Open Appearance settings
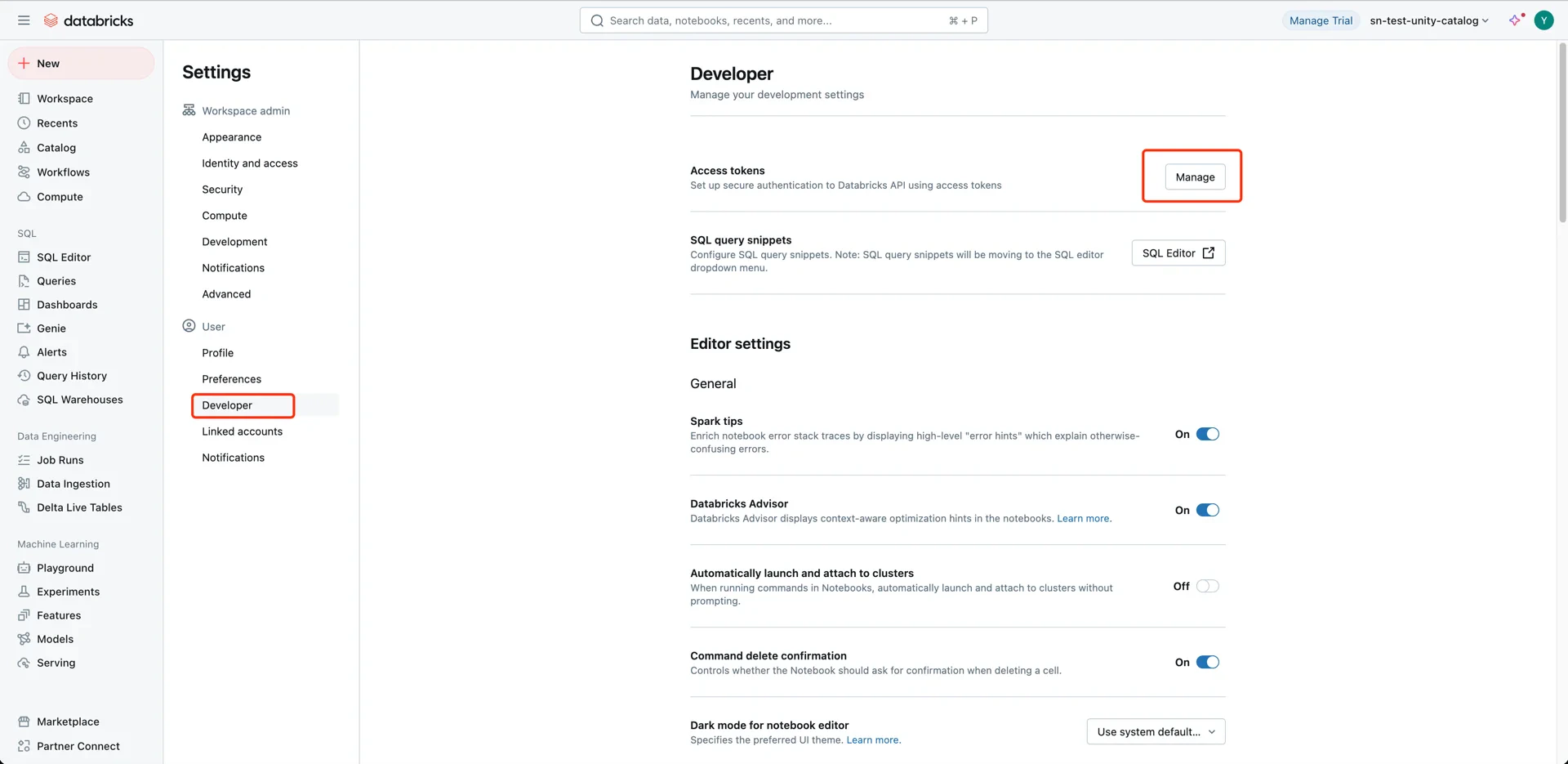This screenshot has width=1568, height=764. (232, 137)
